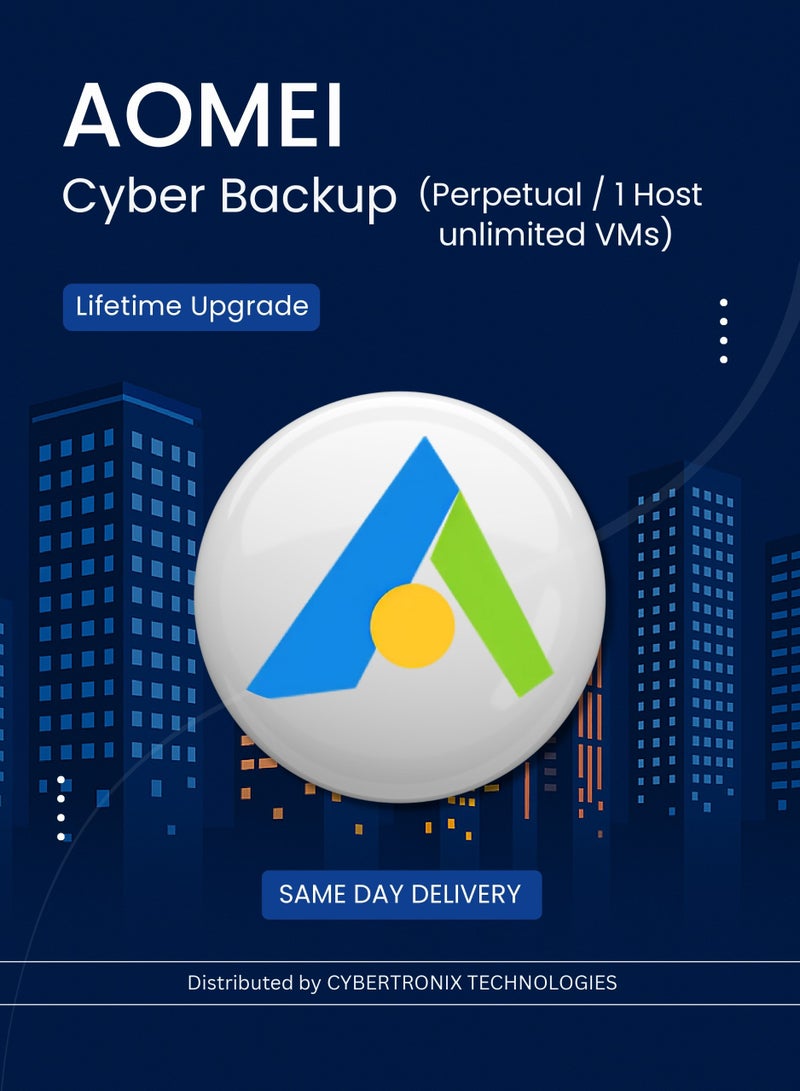
Task: Click the building on the right side
Action: [685, 640]
